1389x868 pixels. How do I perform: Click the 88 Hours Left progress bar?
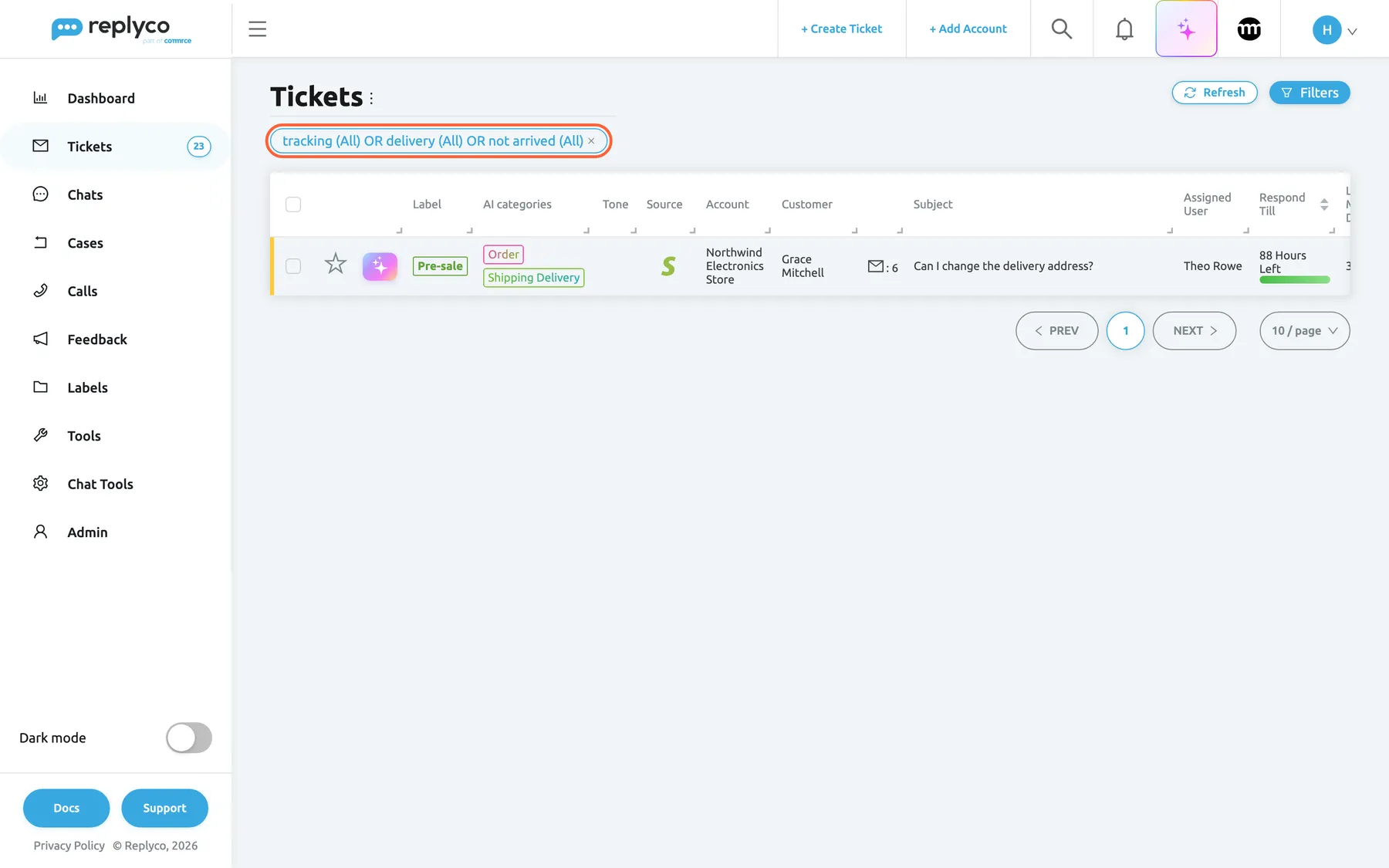coord(1295,279)
